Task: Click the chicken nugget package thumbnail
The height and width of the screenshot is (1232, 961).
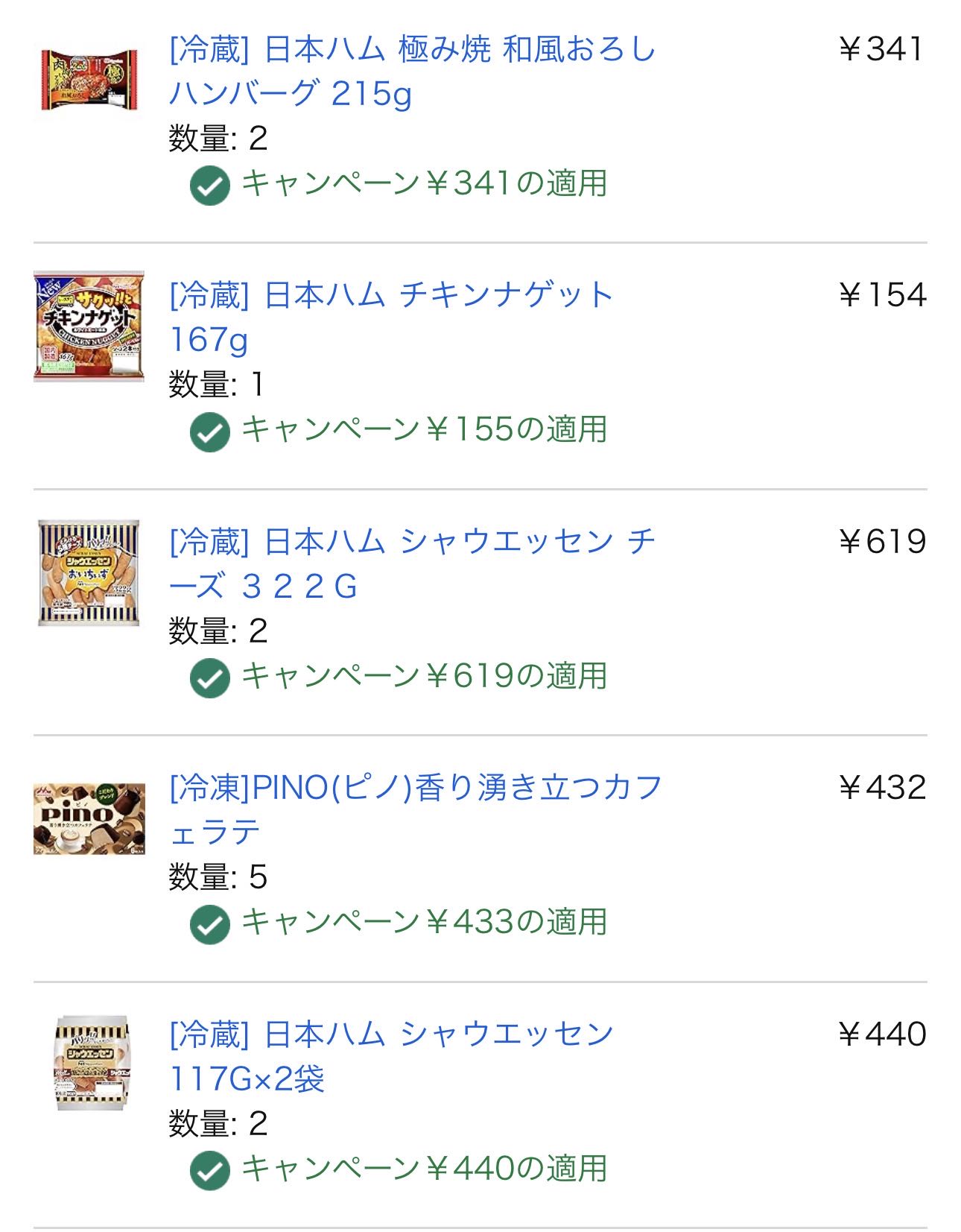Action: 89,326
